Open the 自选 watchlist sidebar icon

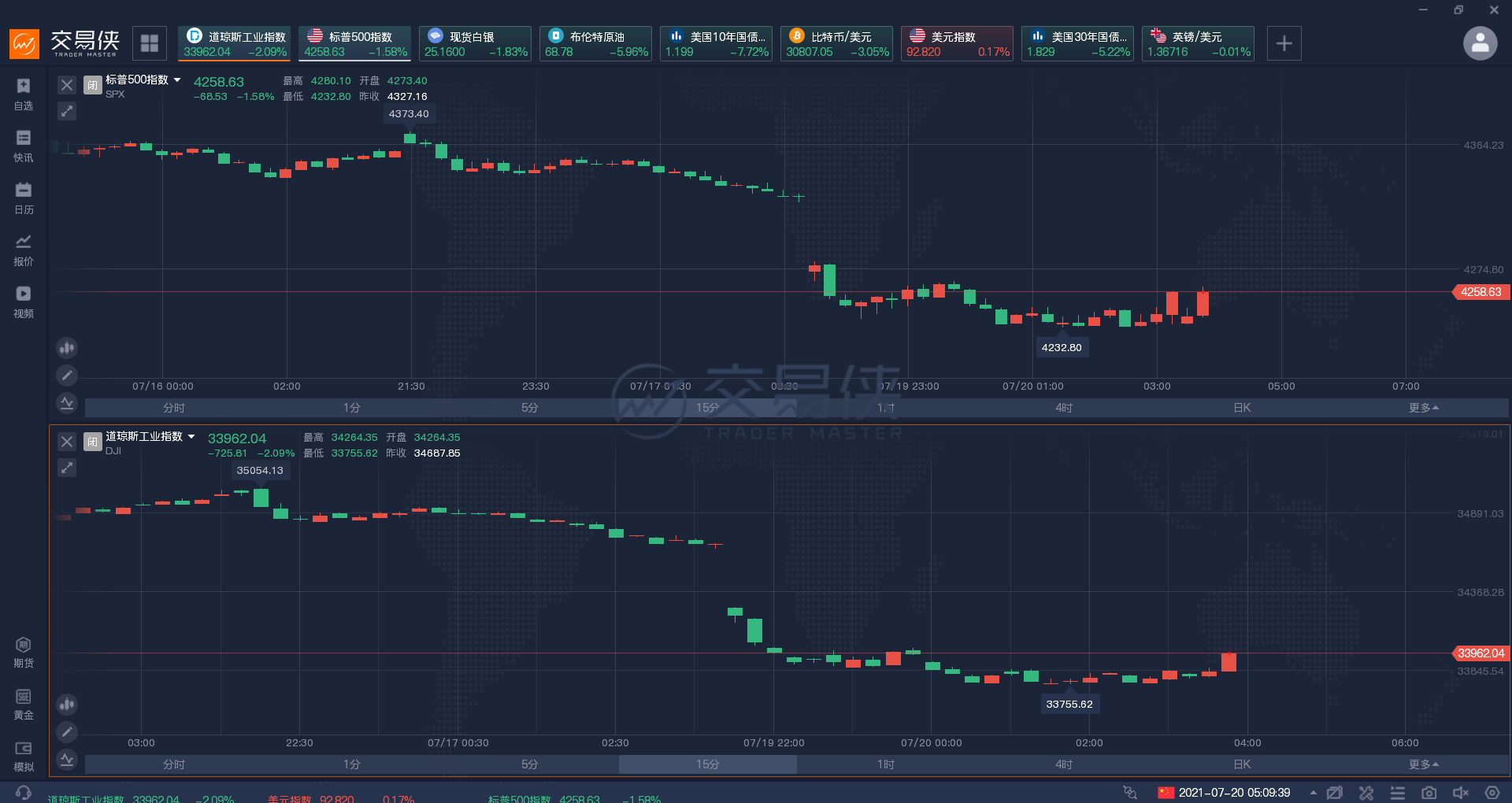pos(24,94)
